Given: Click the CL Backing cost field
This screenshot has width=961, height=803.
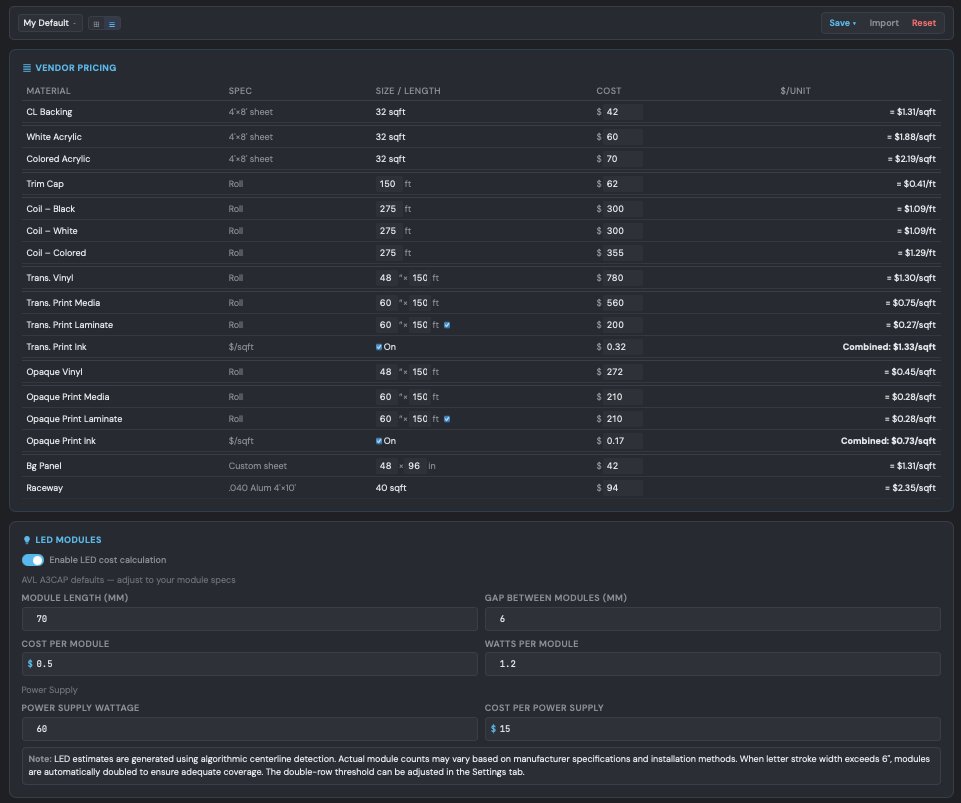Looking at the screenshot, I should pos(622,112).
